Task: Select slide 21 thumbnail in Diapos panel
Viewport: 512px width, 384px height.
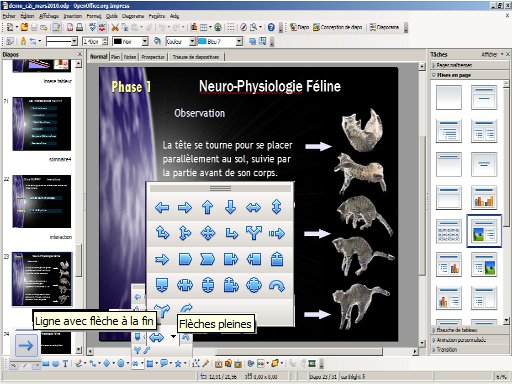Action: click(42, 124)
